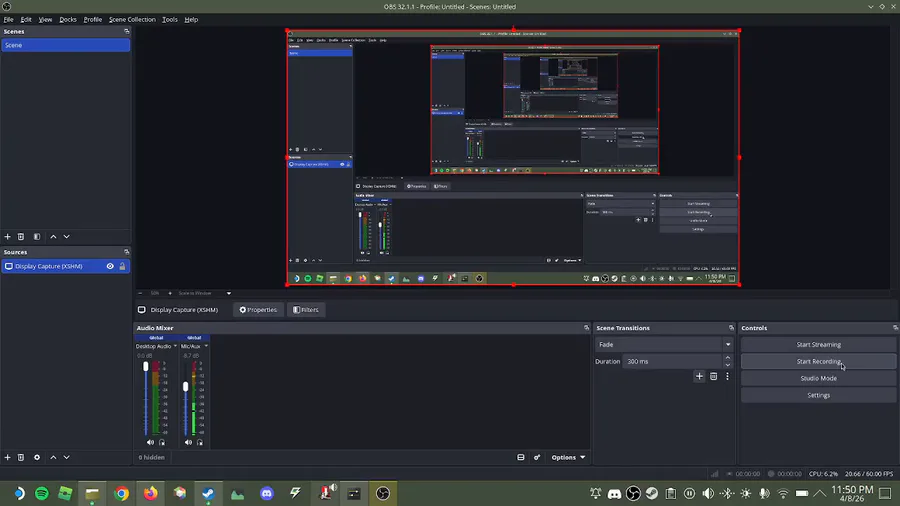Open the Desktop Audio channel dropdown arrow
The width and height of the screenshot is (900, 506).
point(175,346)
